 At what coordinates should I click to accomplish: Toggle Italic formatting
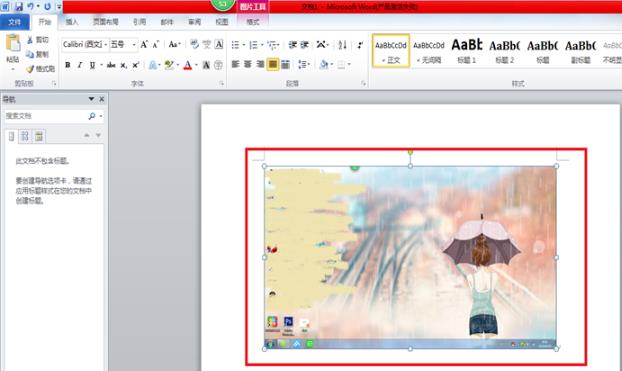click(80, 65)
